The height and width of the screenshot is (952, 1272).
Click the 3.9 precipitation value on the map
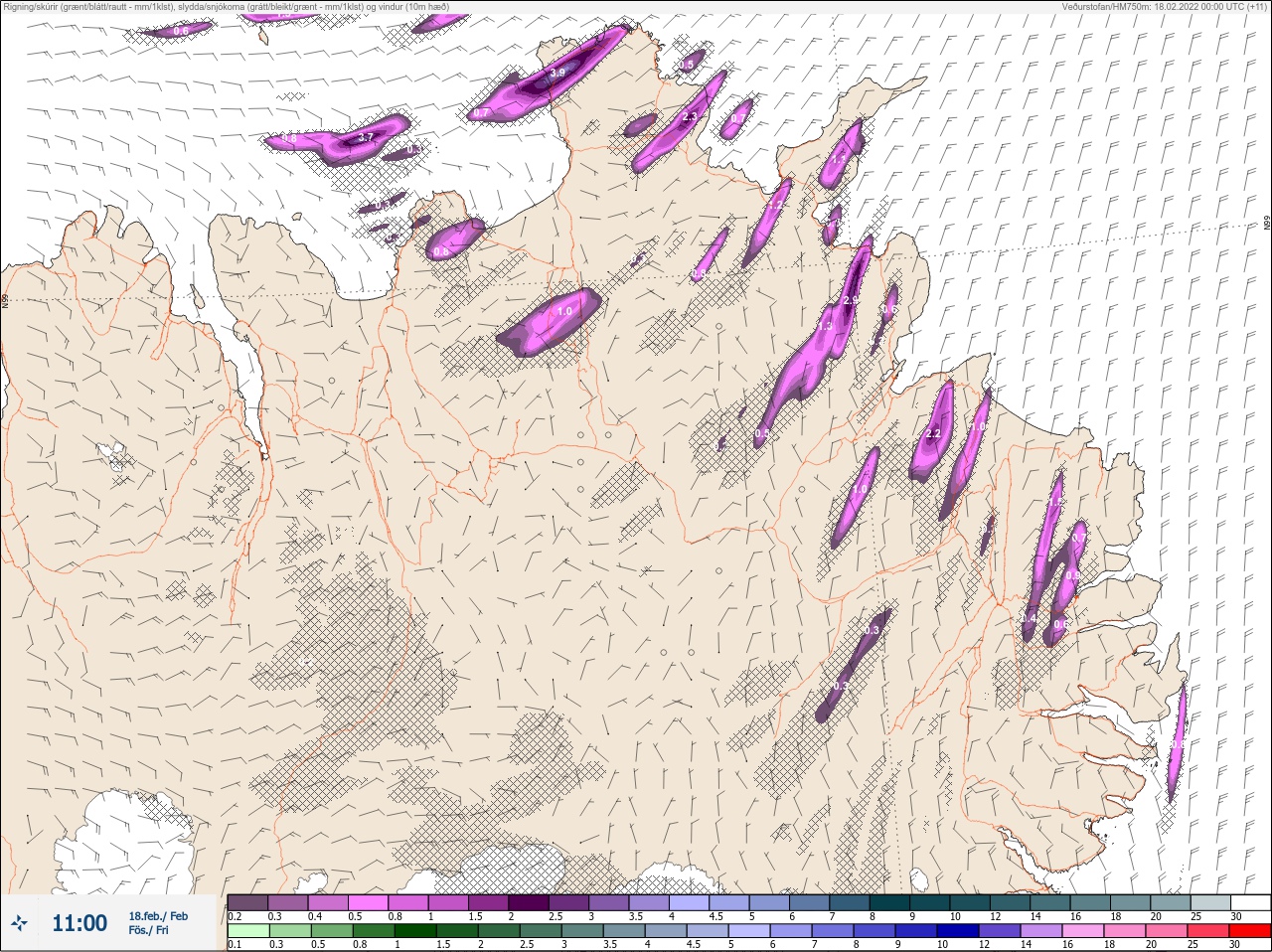[x=557, y=73]
